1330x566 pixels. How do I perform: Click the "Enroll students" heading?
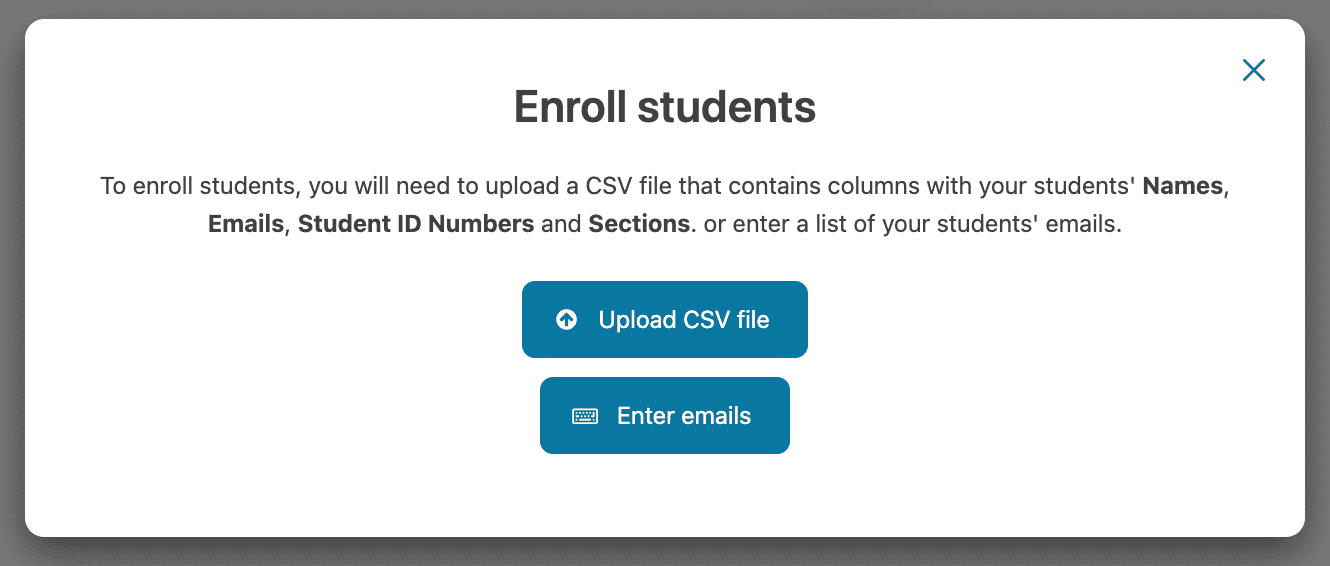[664, 107]
